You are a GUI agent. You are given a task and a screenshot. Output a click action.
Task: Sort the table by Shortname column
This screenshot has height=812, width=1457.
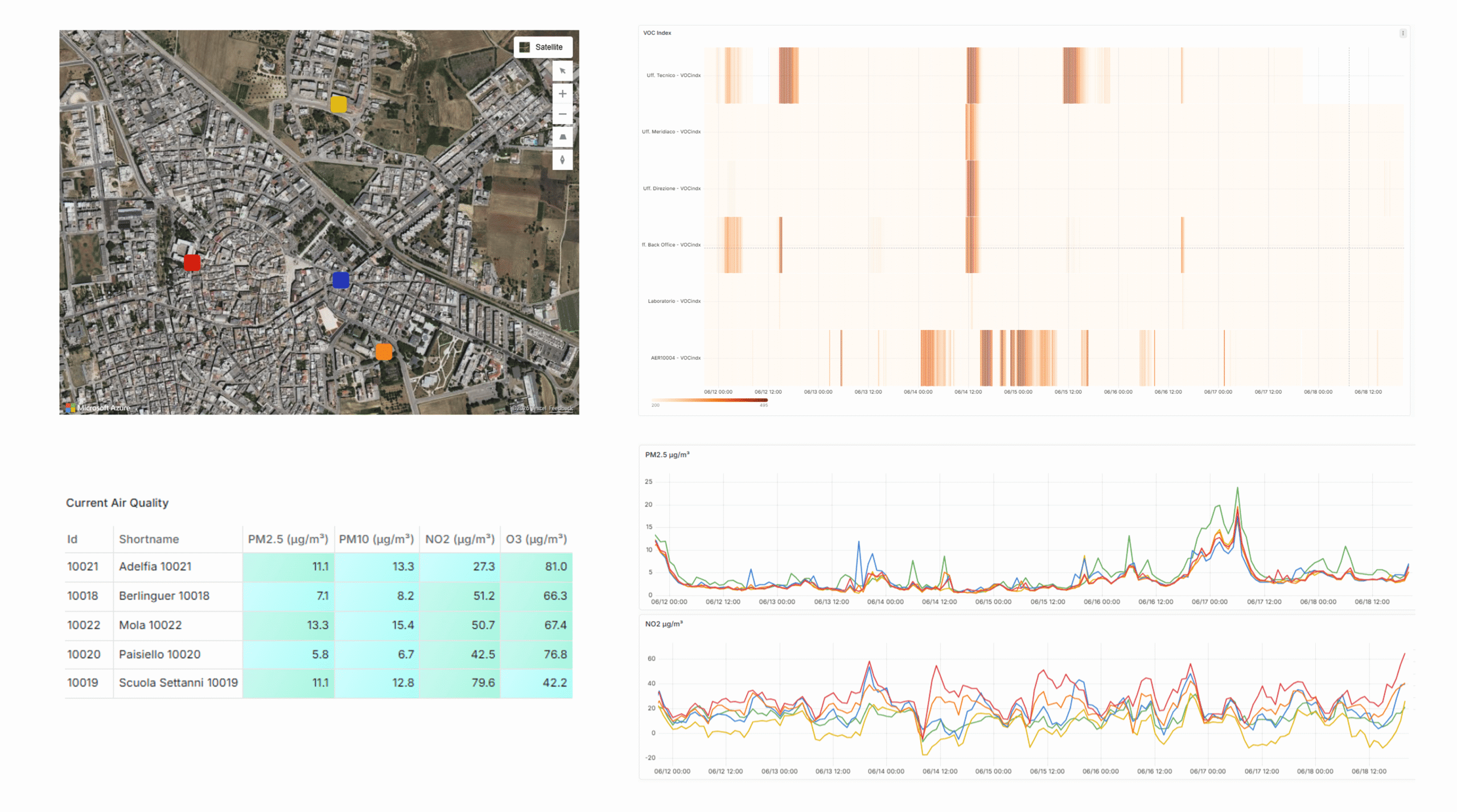[x=149, y=539]
